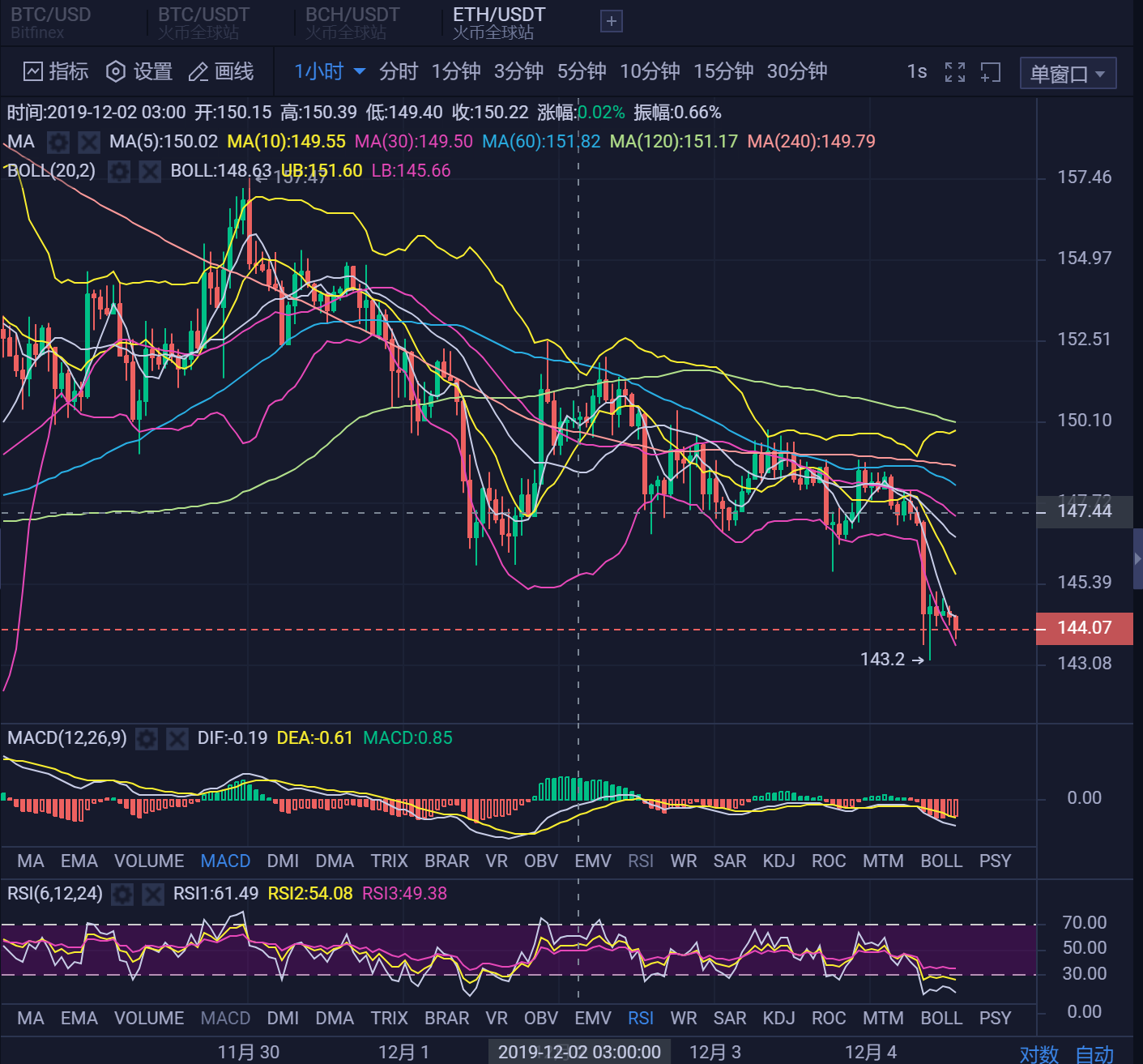Click the 147.44 crosshair price label
Viewport: 1143px width, 1064px height.
[1085, 511]
